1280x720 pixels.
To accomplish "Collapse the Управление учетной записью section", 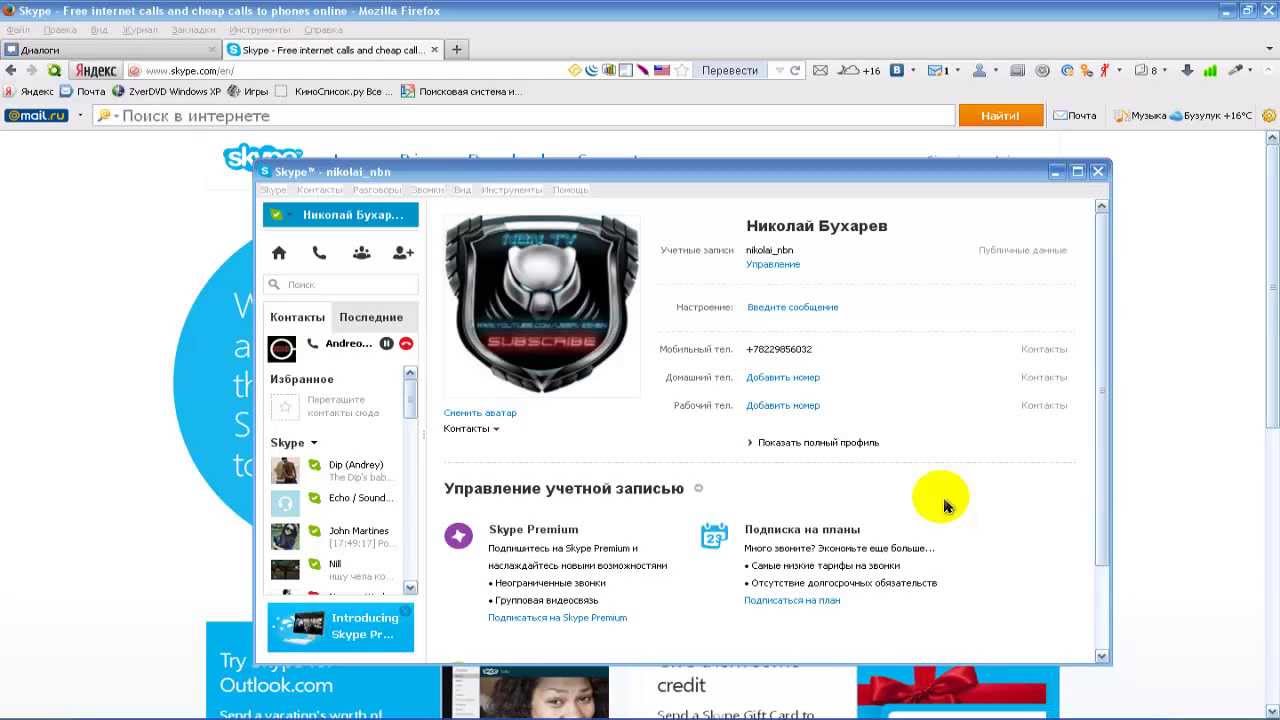I will click(698, 488).
